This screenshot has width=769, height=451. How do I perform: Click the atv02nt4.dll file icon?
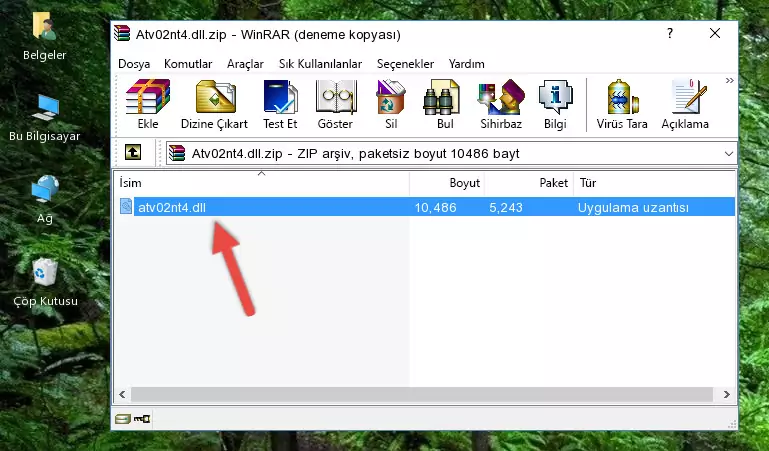click(126, 206)
